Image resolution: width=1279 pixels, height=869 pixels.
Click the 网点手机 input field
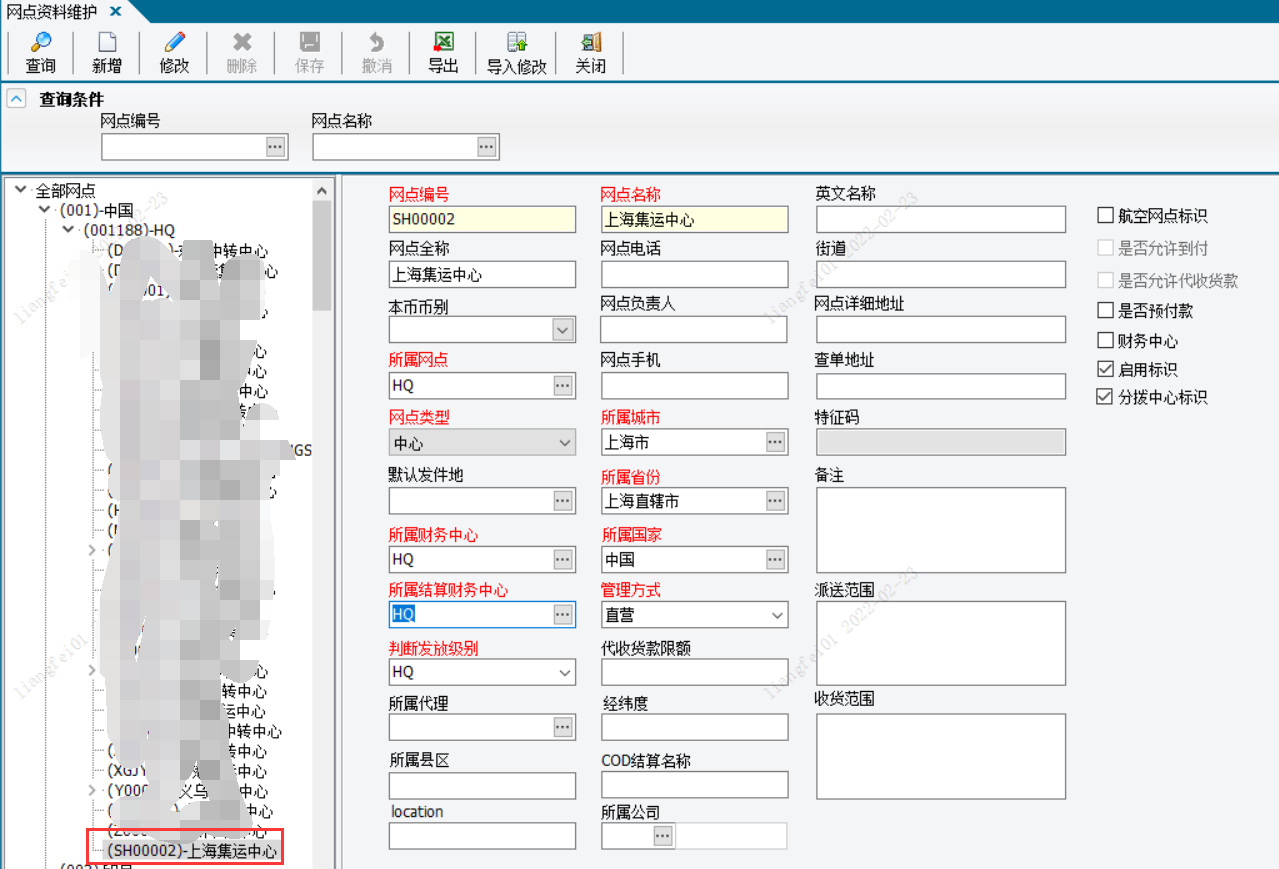(694, 386)
